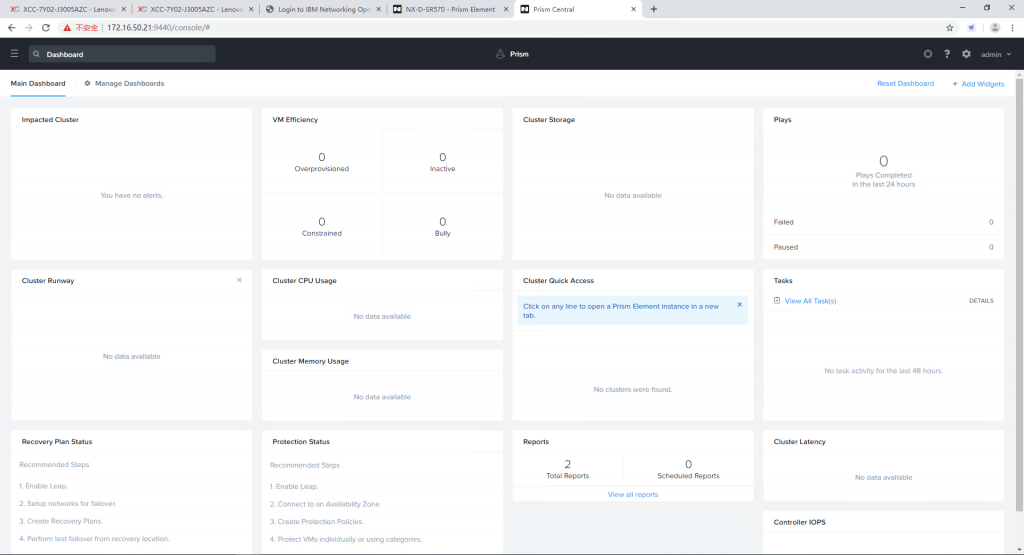Click DETAILS in Tasks widget
This screenshot has height=555, width=1024.
coord(981,301)
